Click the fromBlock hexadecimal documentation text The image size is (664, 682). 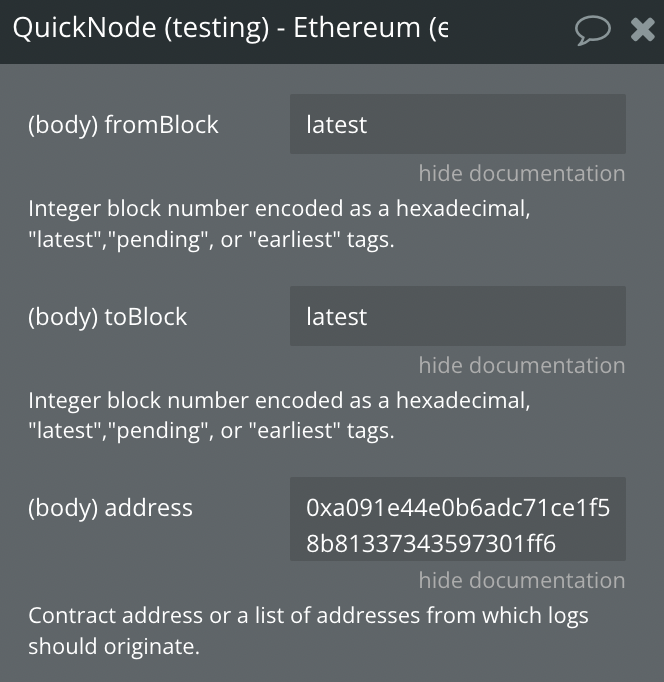click(x=279, y=224)
